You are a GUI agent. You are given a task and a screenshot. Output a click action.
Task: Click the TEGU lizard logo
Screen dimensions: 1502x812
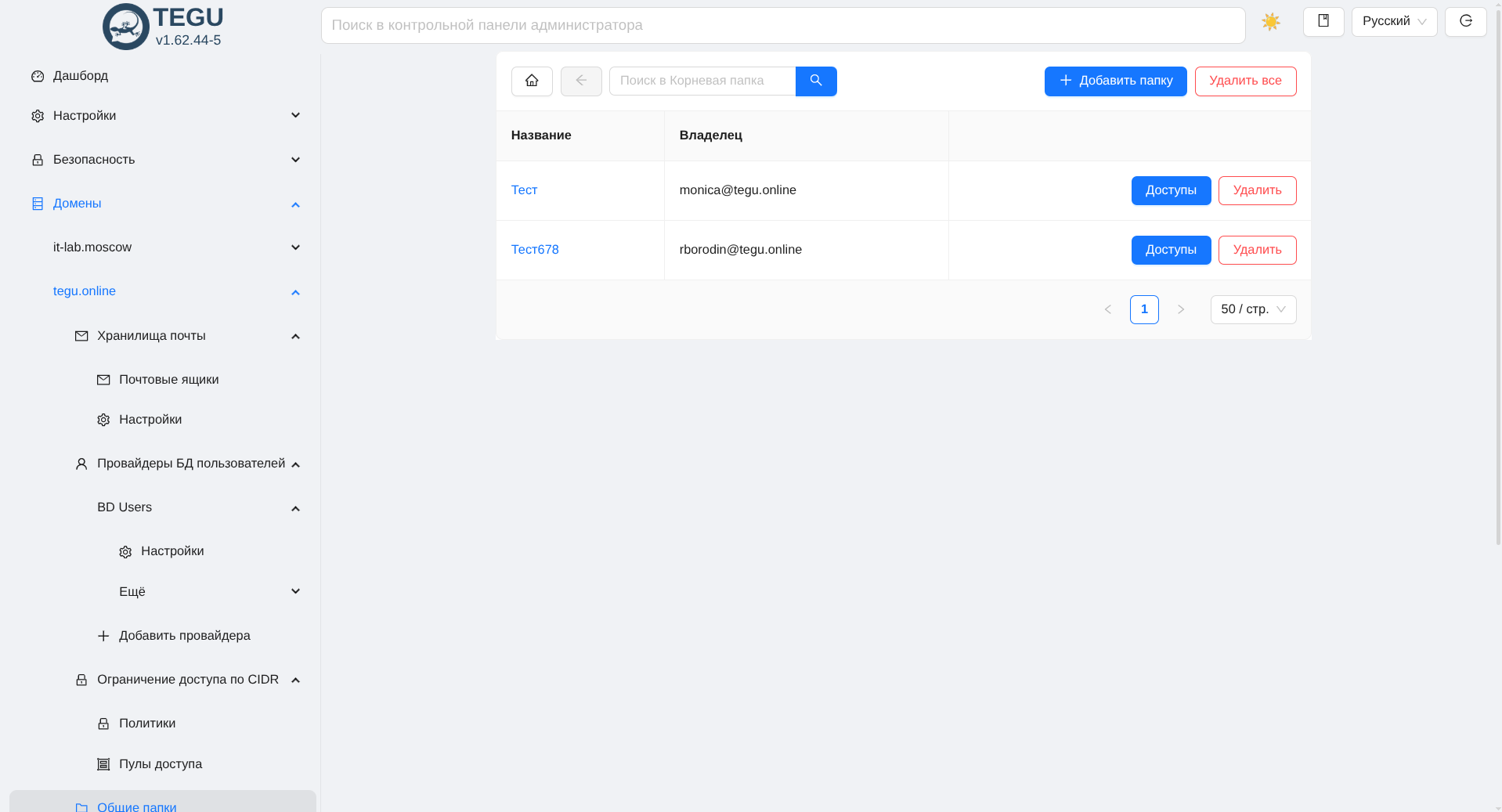point(125,27)
